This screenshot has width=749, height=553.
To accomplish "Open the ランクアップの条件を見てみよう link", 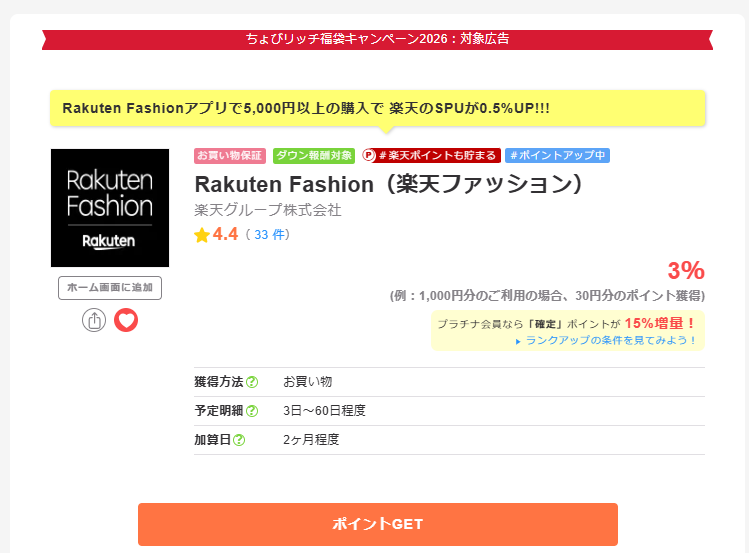I will tap(610, 340).
